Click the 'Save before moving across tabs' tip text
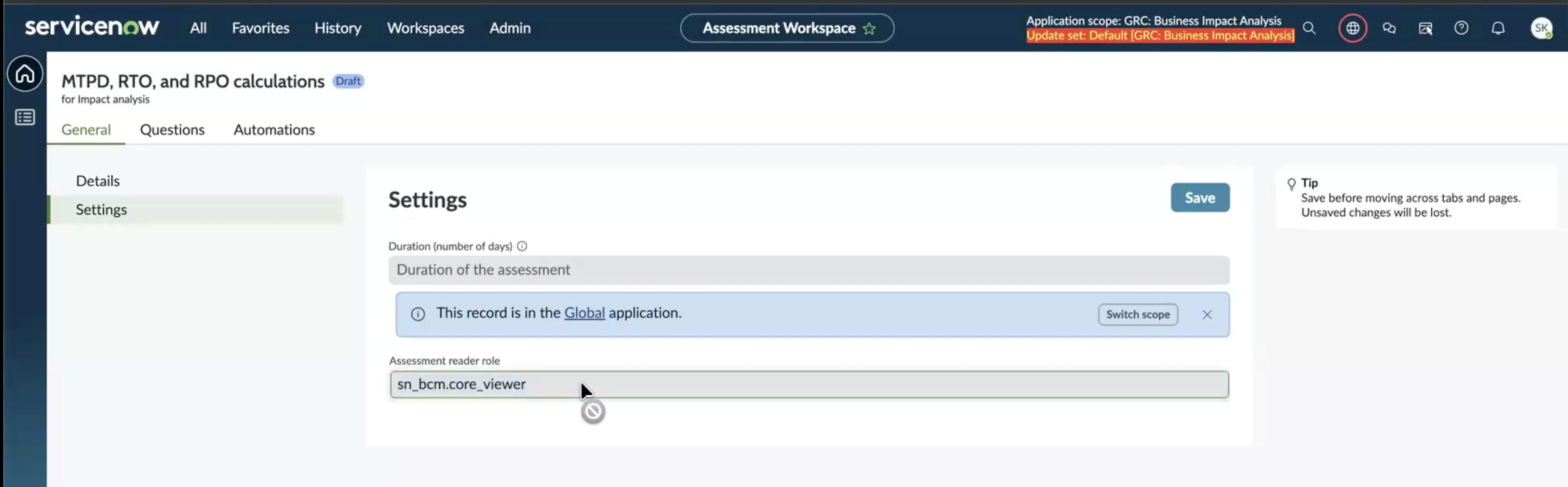The height and width of the screenshot is (487, 1568). (1410, 205)
